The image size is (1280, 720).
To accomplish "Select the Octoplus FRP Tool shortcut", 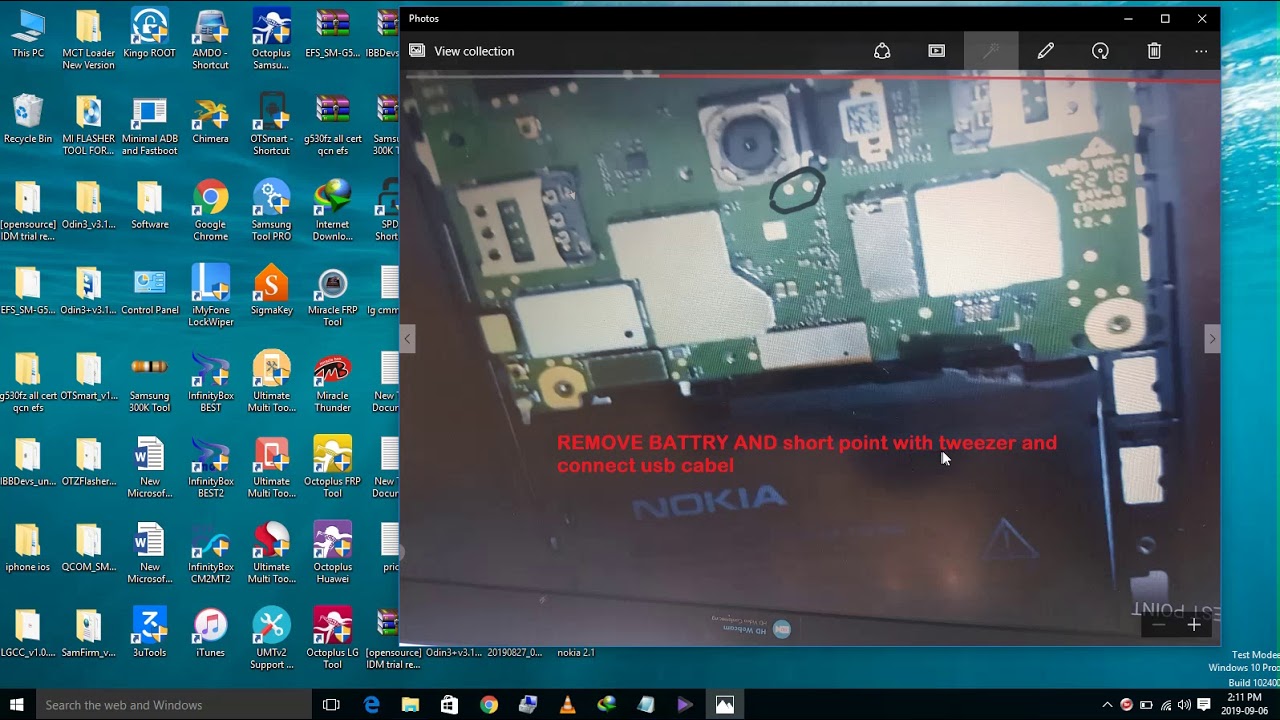I will 332,468.
